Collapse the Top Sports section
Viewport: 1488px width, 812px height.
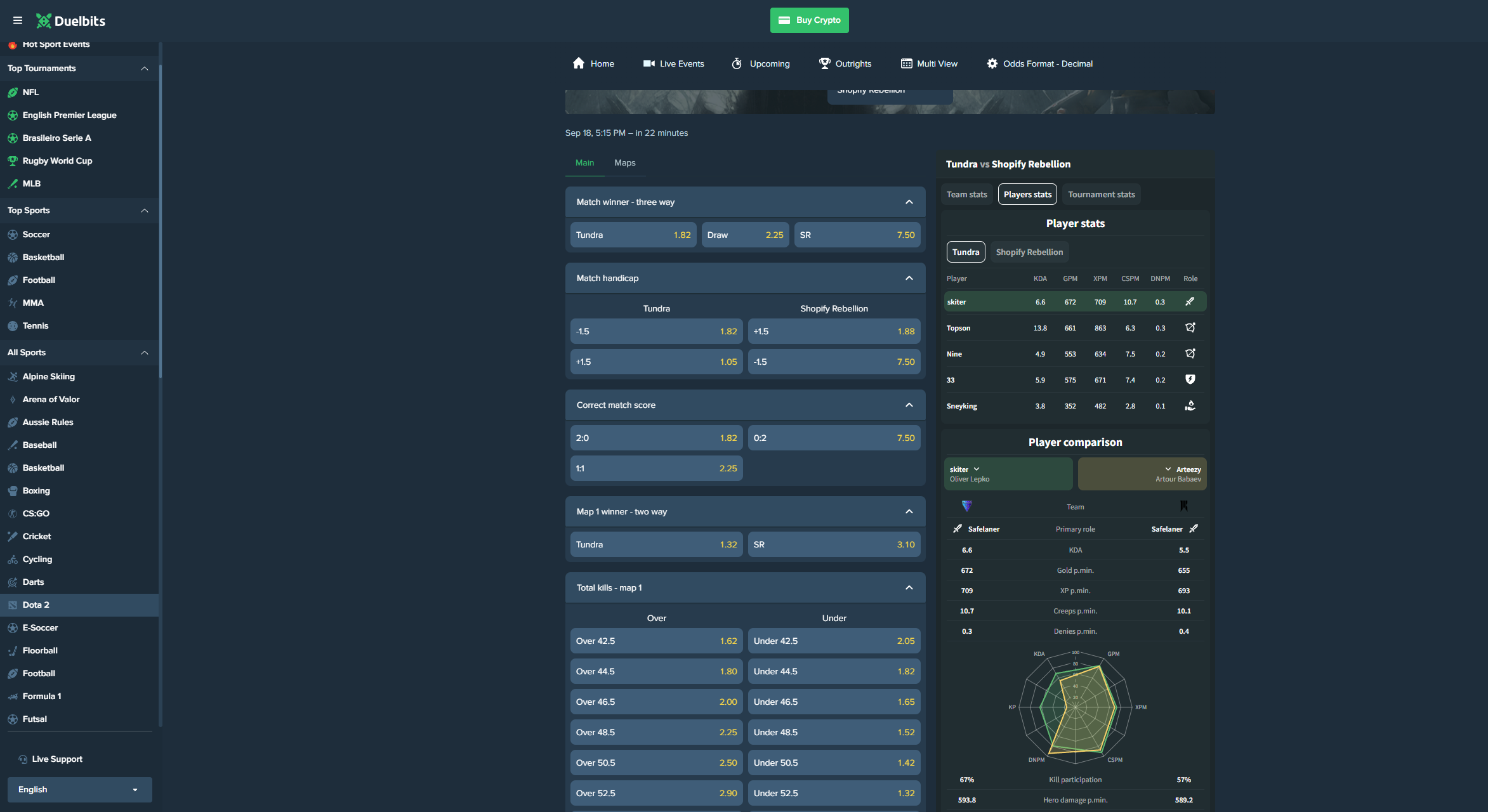click(x=145, y=211)
